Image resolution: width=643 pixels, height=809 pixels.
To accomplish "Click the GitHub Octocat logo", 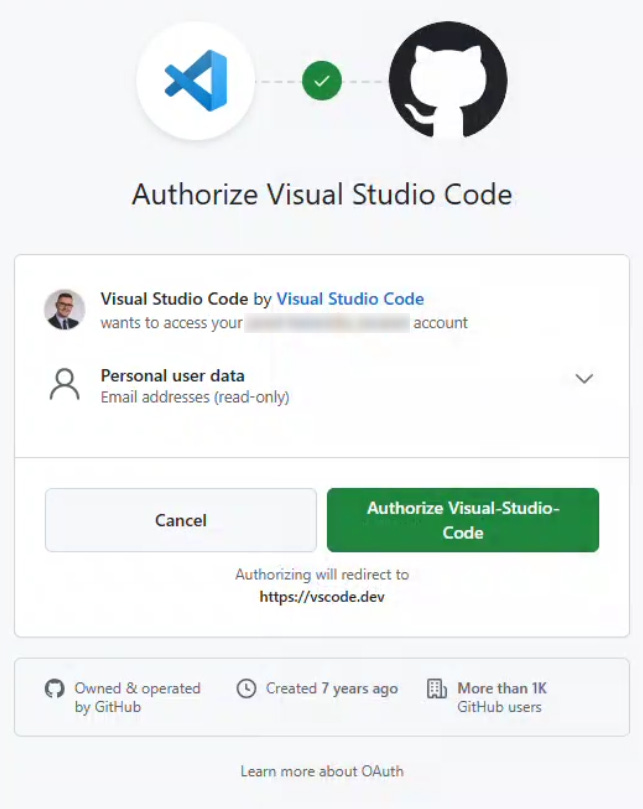I will (x=448, y=80).
